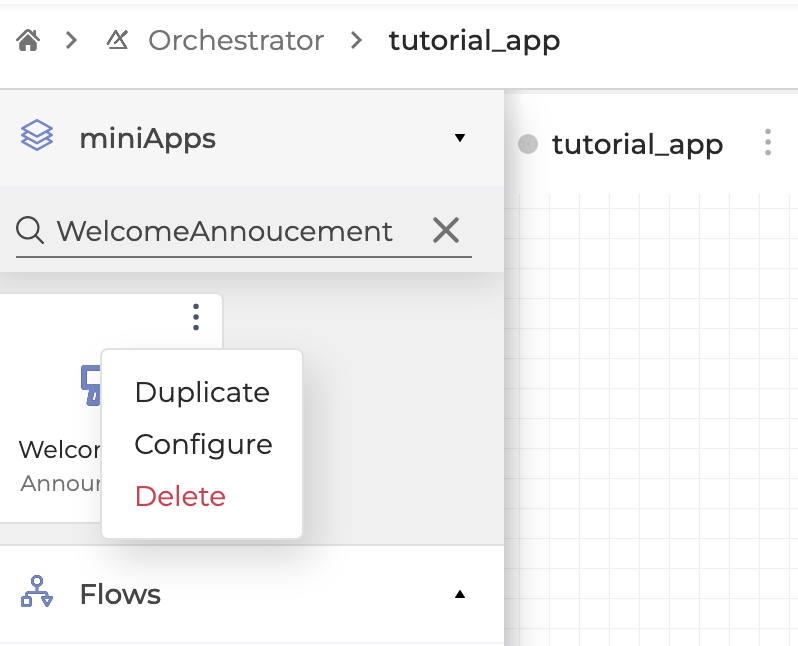Select the red Delete menu option
This screenshot has height=646, width=798.
click(x=180, y=496)
